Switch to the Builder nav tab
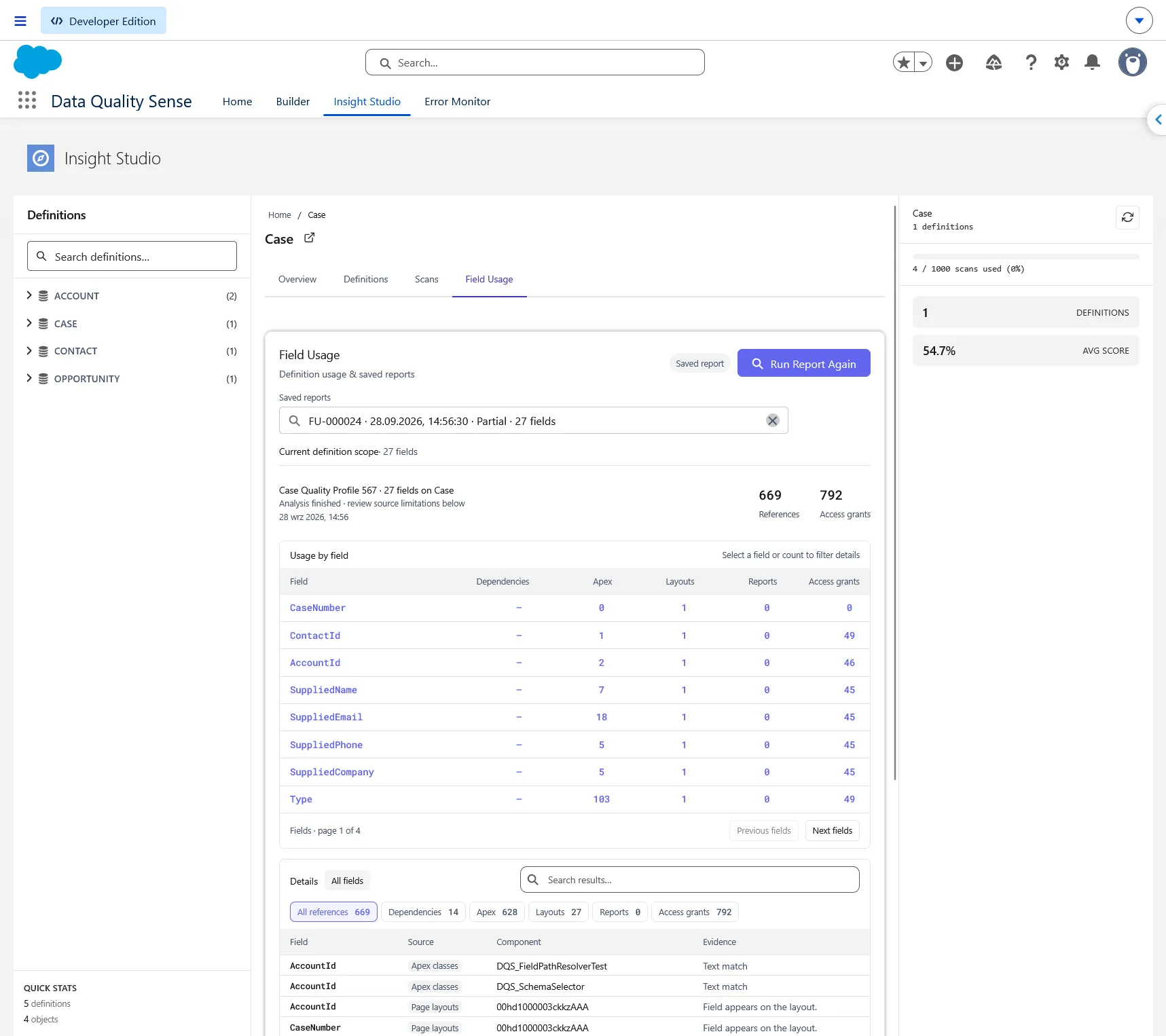This screenshot has height=1036, width=1166. pos(293,101)
